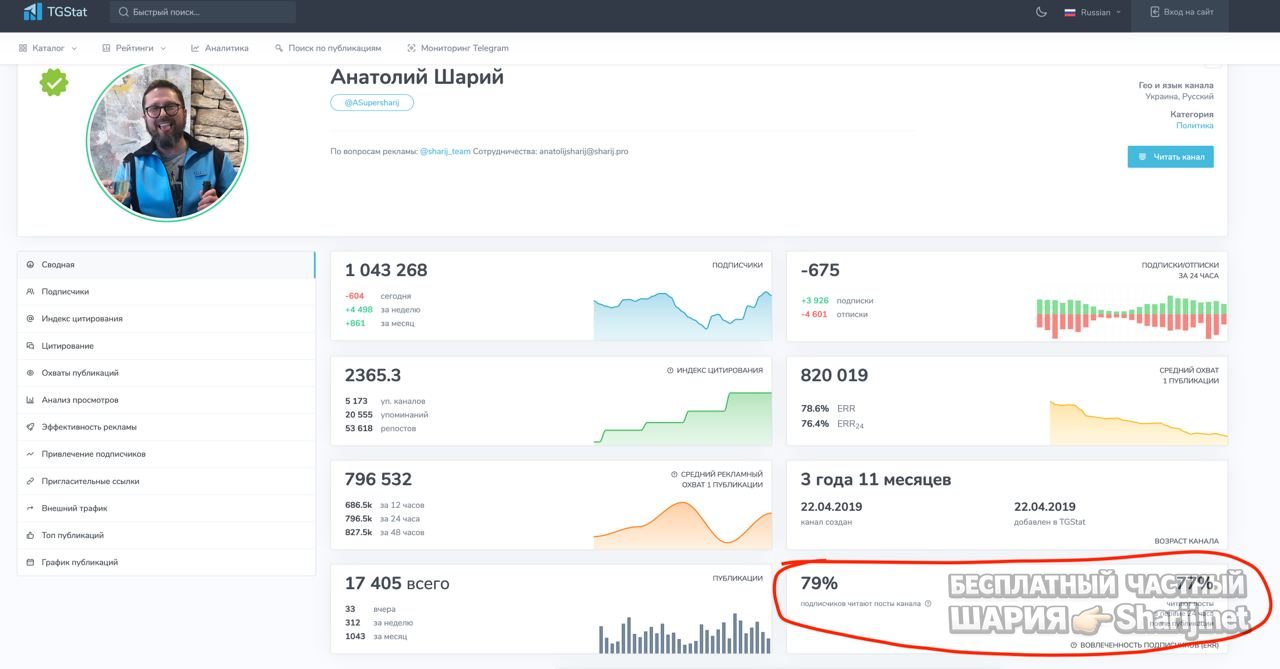Click the 17 405 всего publications value
Viewport: 1280px width, 669px height.
(x=397, y=583)
